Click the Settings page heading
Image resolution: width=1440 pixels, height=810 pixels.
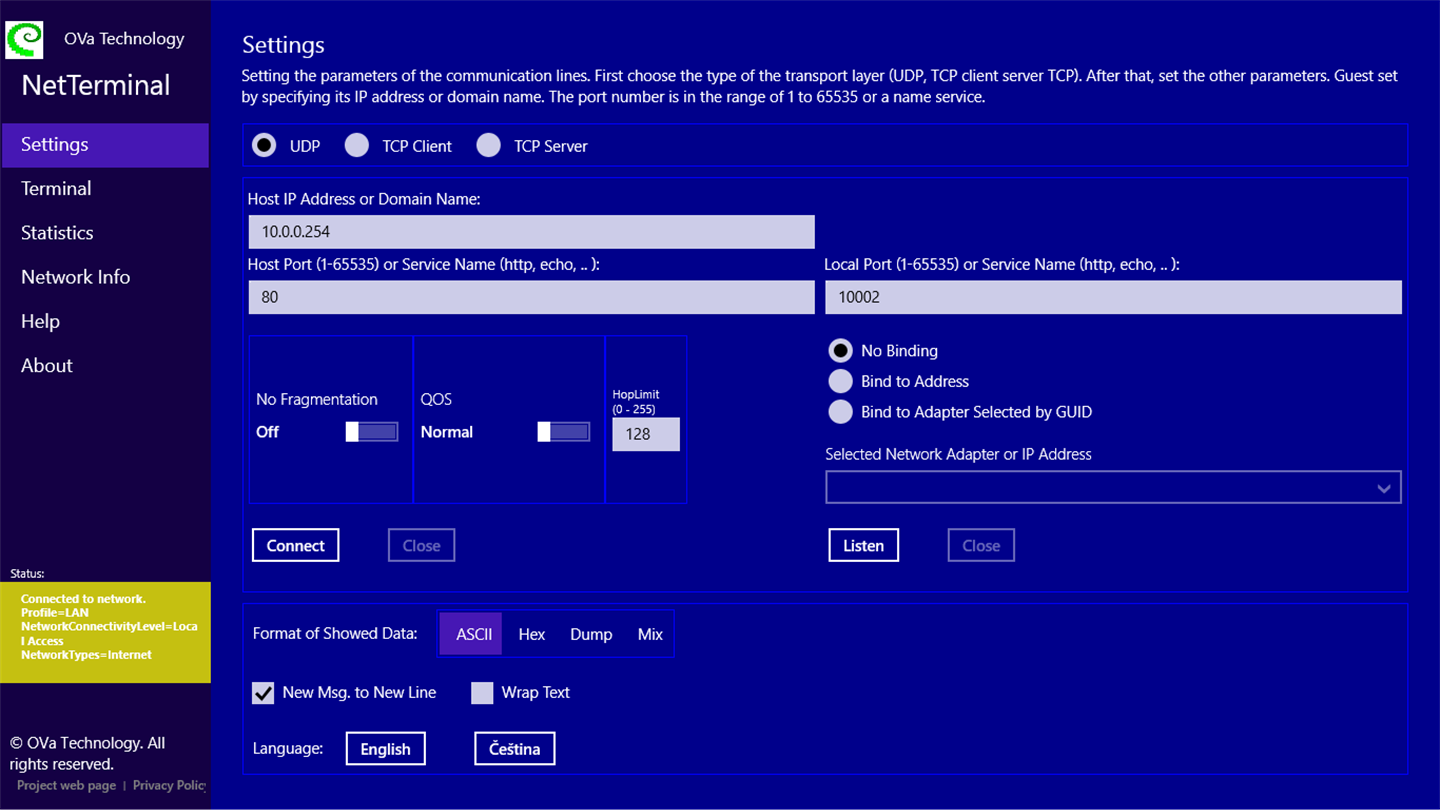[x=283, y=46]
